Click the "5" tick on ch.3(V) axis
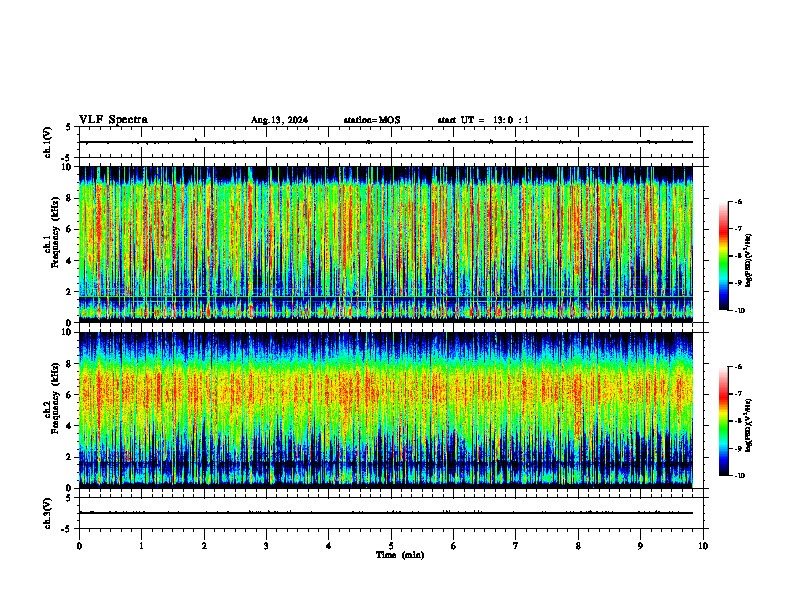Viewport: 792px width, 612px height. click(x=68, y=498)
